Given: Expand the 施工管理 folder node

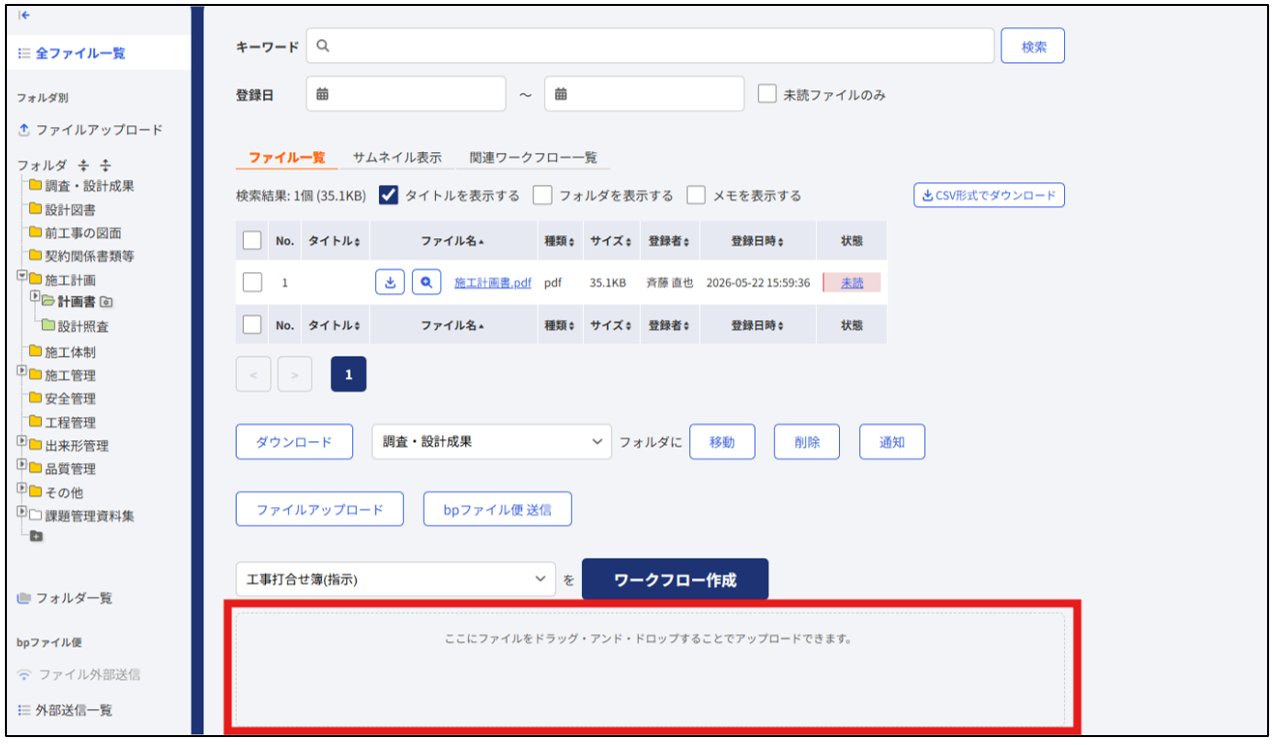Looking at the screenshot, I should click(22, 371).
